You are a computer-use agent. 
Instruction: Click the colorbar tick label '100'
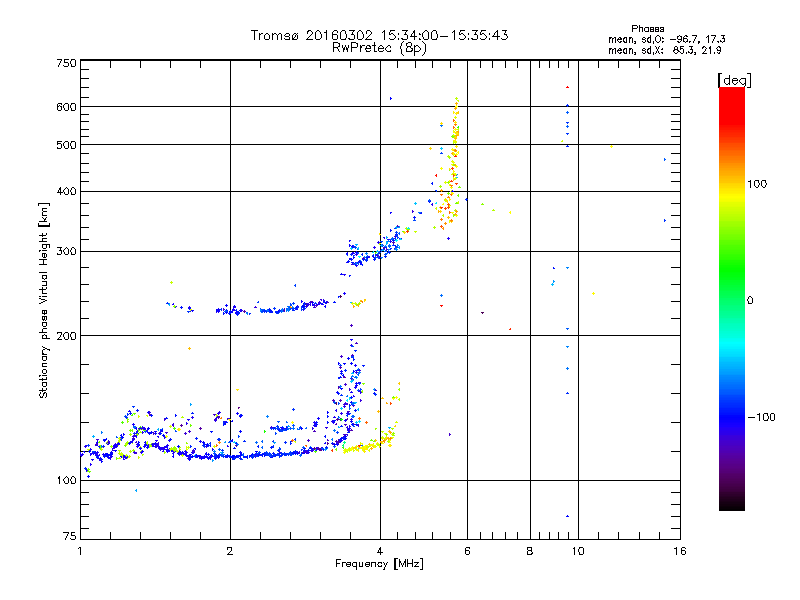[x=757, y=184]
